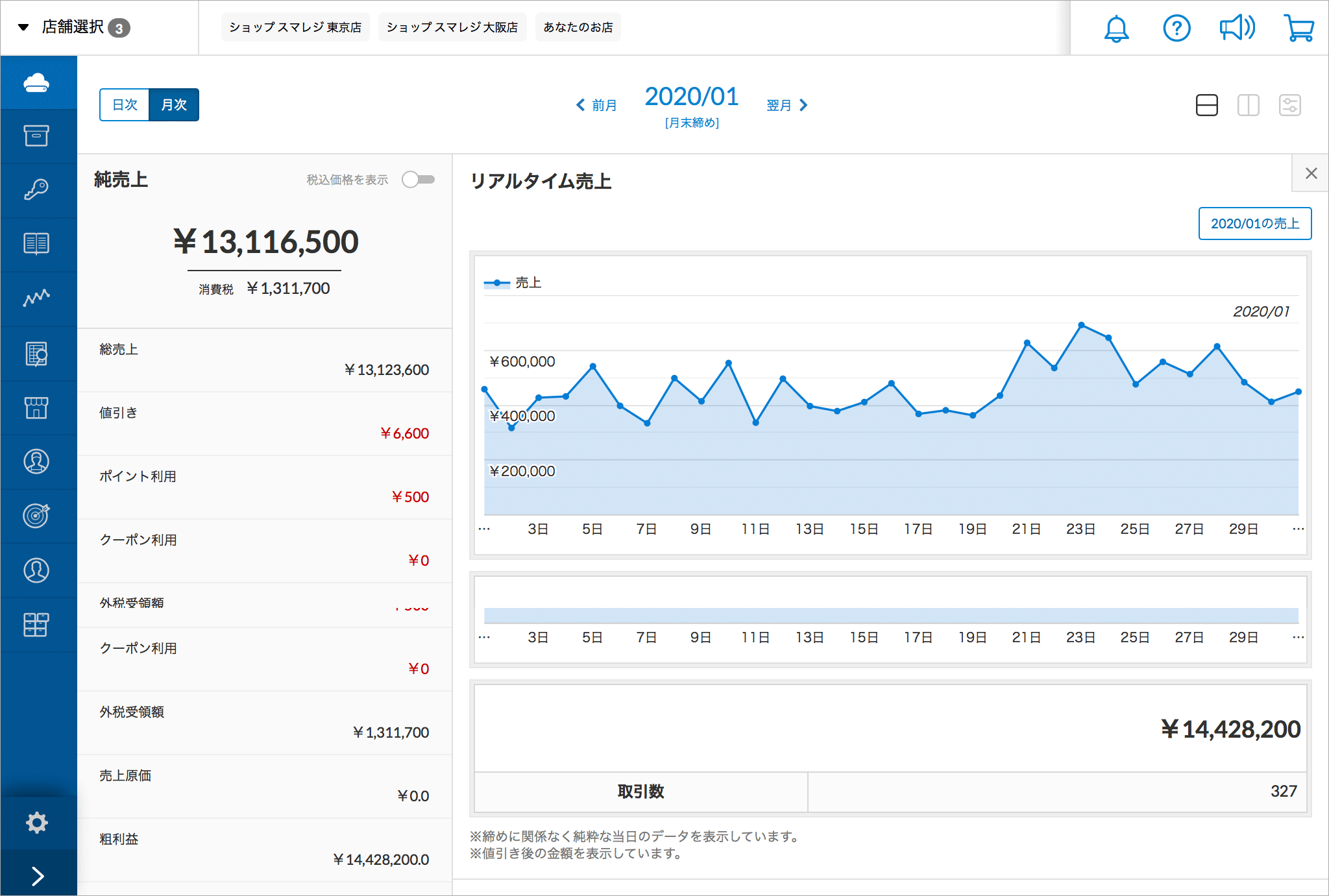
Task: Select ショップスマレジ東京店 store
Action: 295,27
